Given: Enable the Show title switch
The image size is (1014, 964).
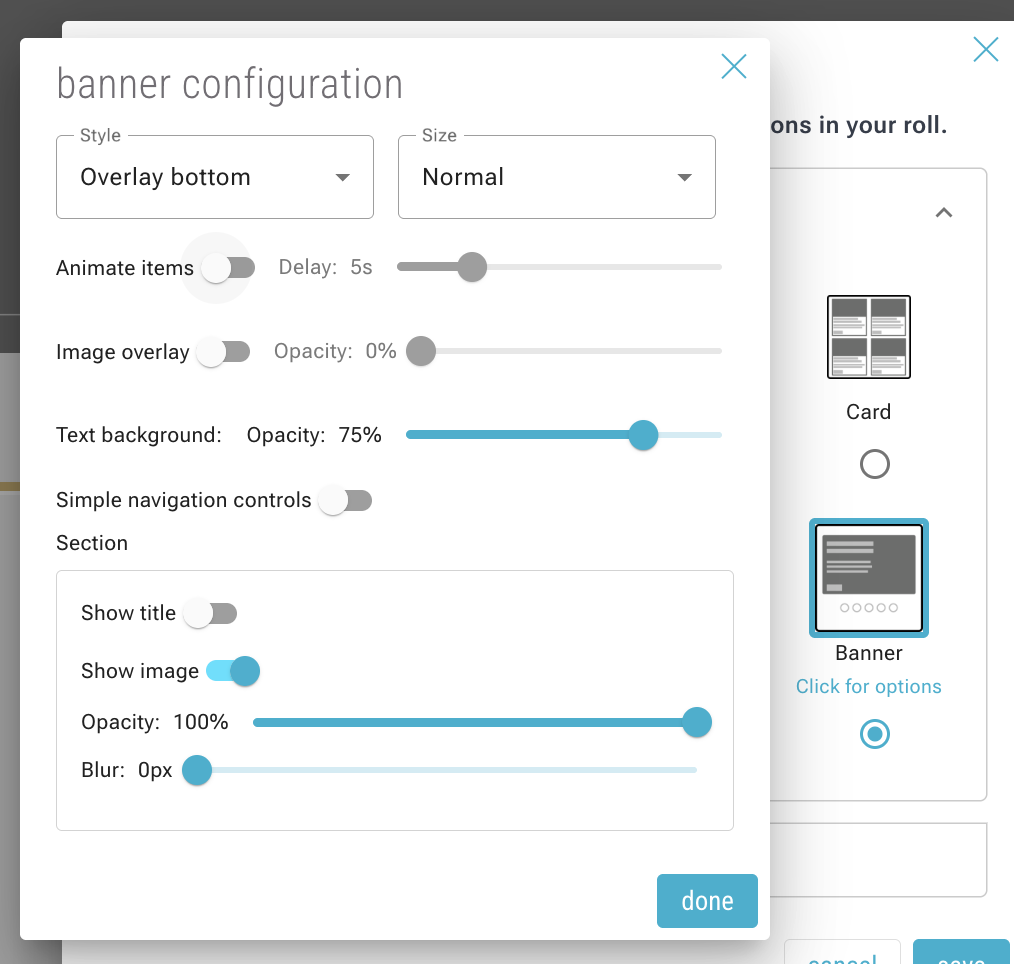Looking at the screenshot, I should pos(209,613).
